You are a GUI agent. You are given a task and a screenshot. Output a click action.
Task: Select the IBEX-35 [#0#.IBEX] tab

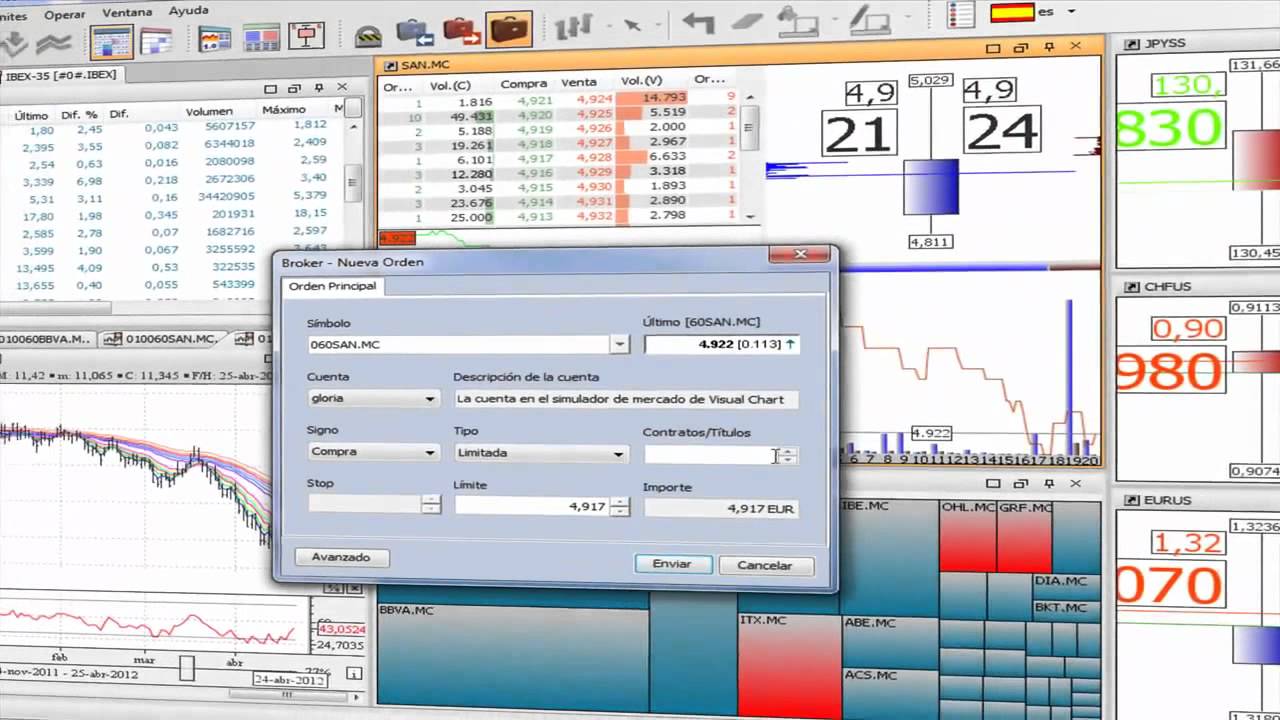[x=60, y=75]
